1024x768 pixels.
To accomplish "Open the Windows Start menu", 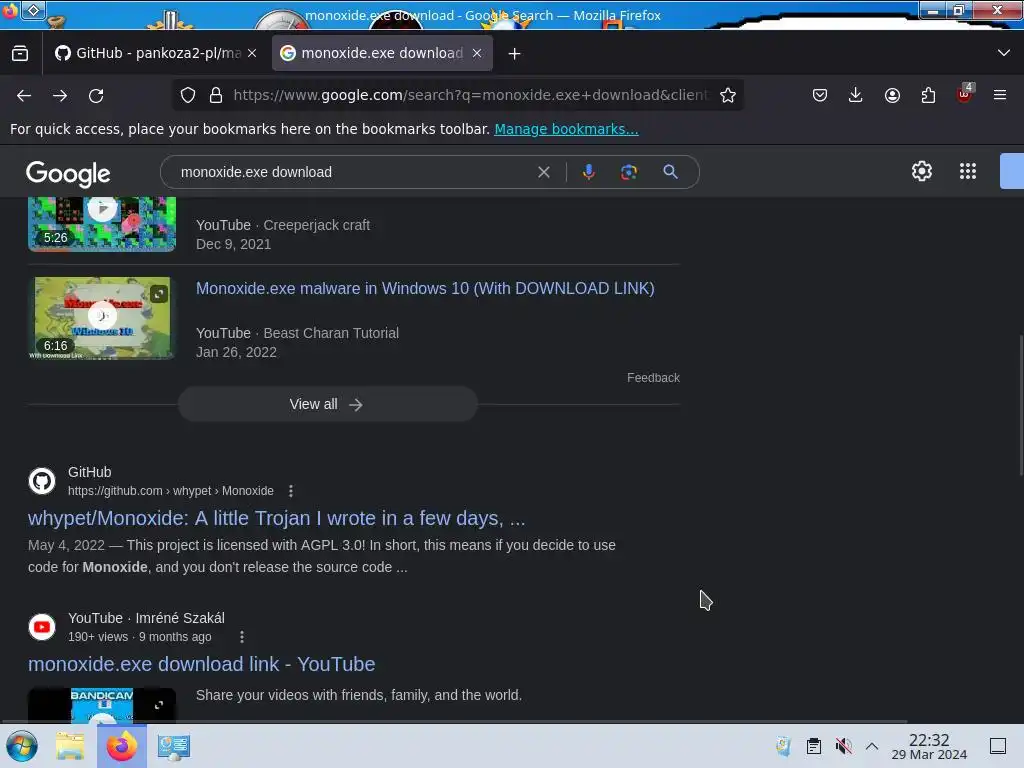I will point(22,746).
